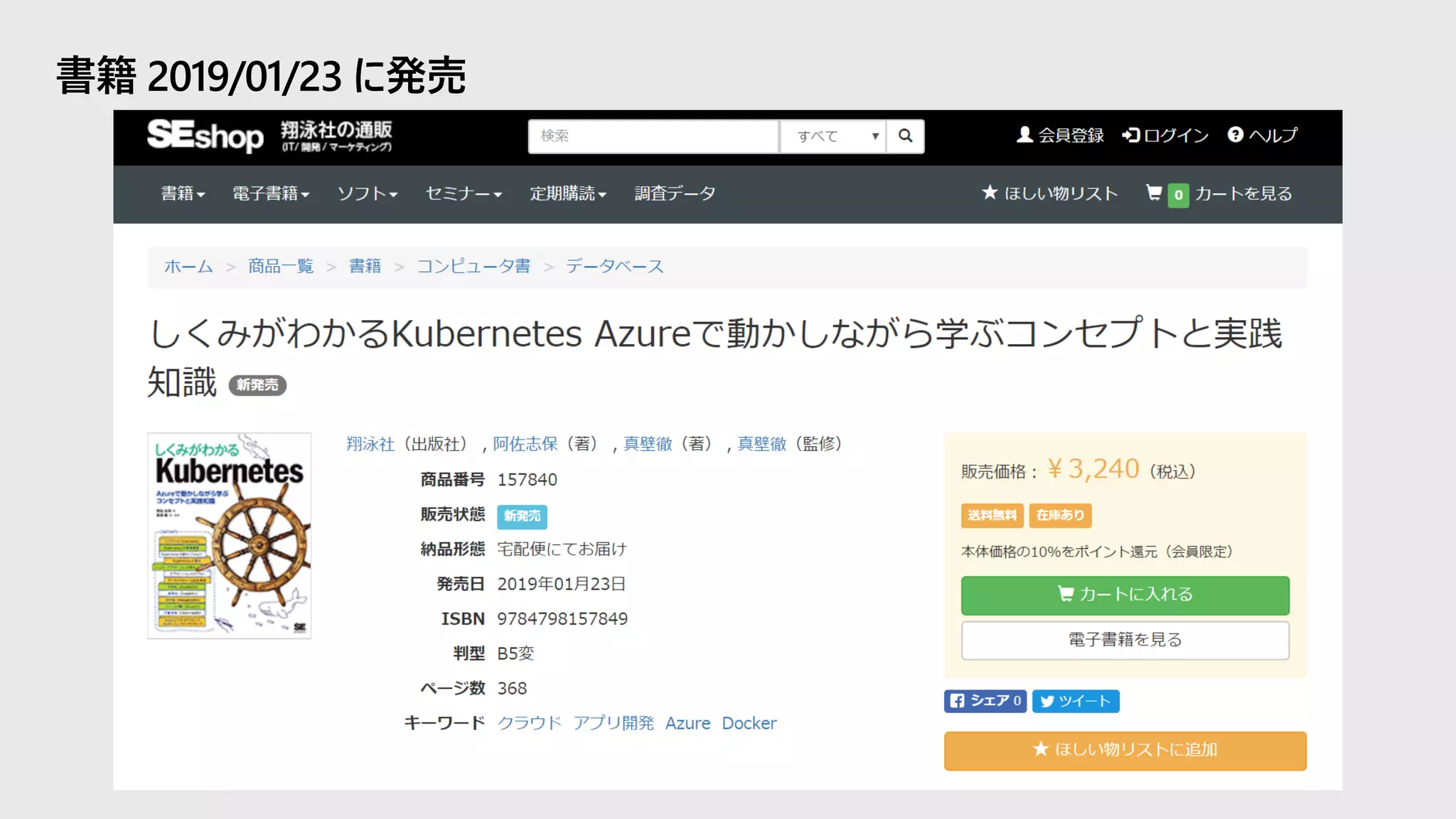This screenshot has height=819, width=1456.
Task: Click the ログイン login icon link
Action: [1165, 135]
